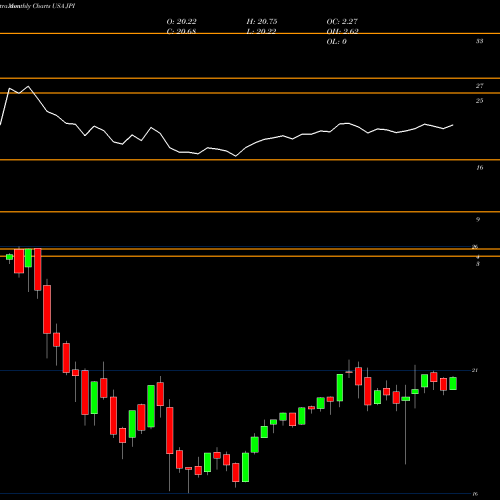Click the price axis label '21'
The image size is (500, 500).
475,370
